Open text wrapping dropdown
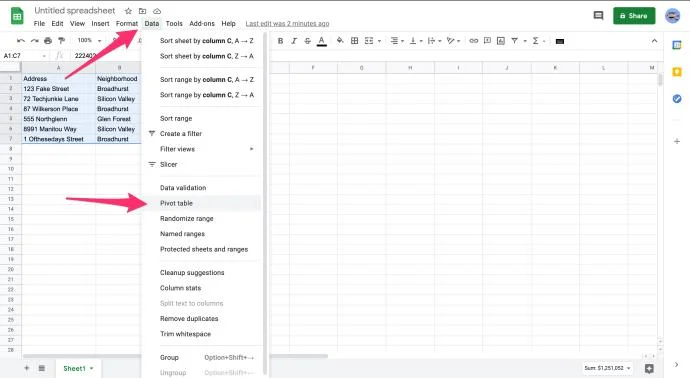690x378 pixels. point(434,41)
